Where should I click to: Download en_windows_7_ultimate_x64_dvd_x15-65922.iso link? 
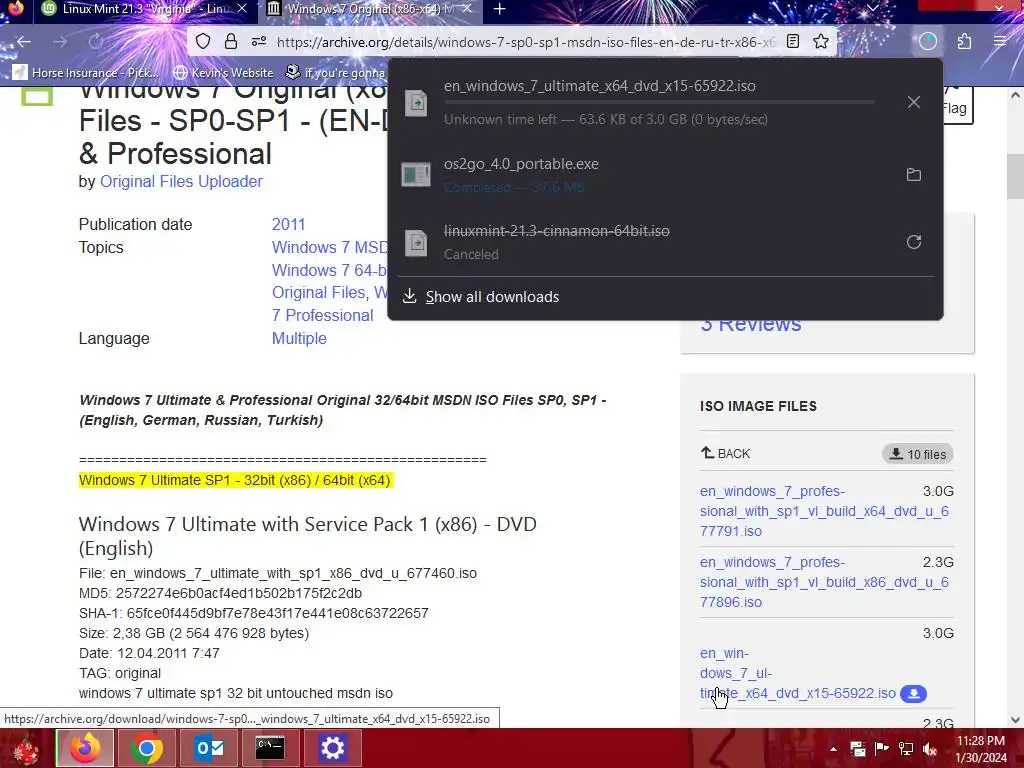[x=797, y=673]
